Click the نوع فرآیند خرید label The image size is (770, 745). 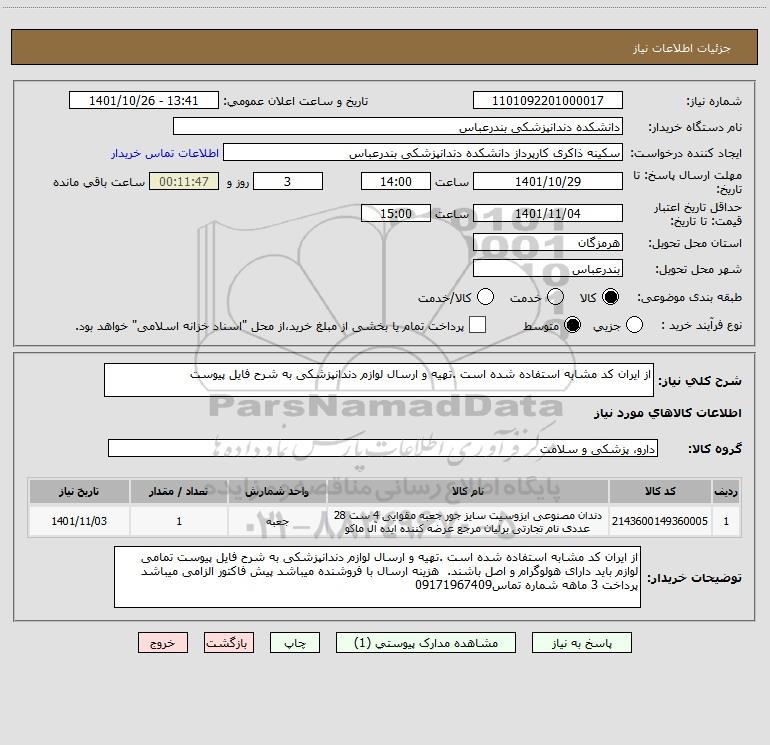tap(701, 325)
